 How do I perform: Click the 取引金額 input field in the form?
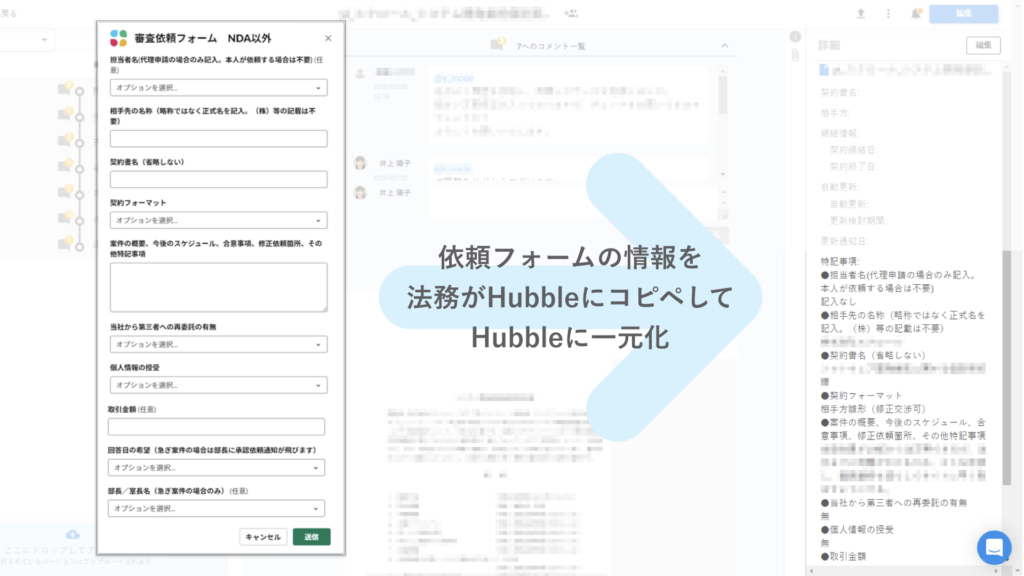(216, 426)
